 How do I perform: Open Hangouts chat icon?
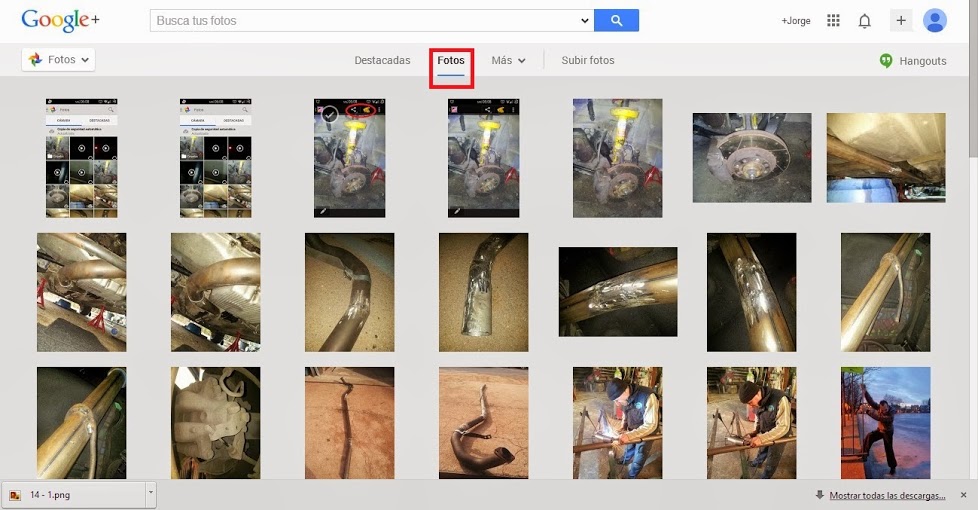point(885,61)
